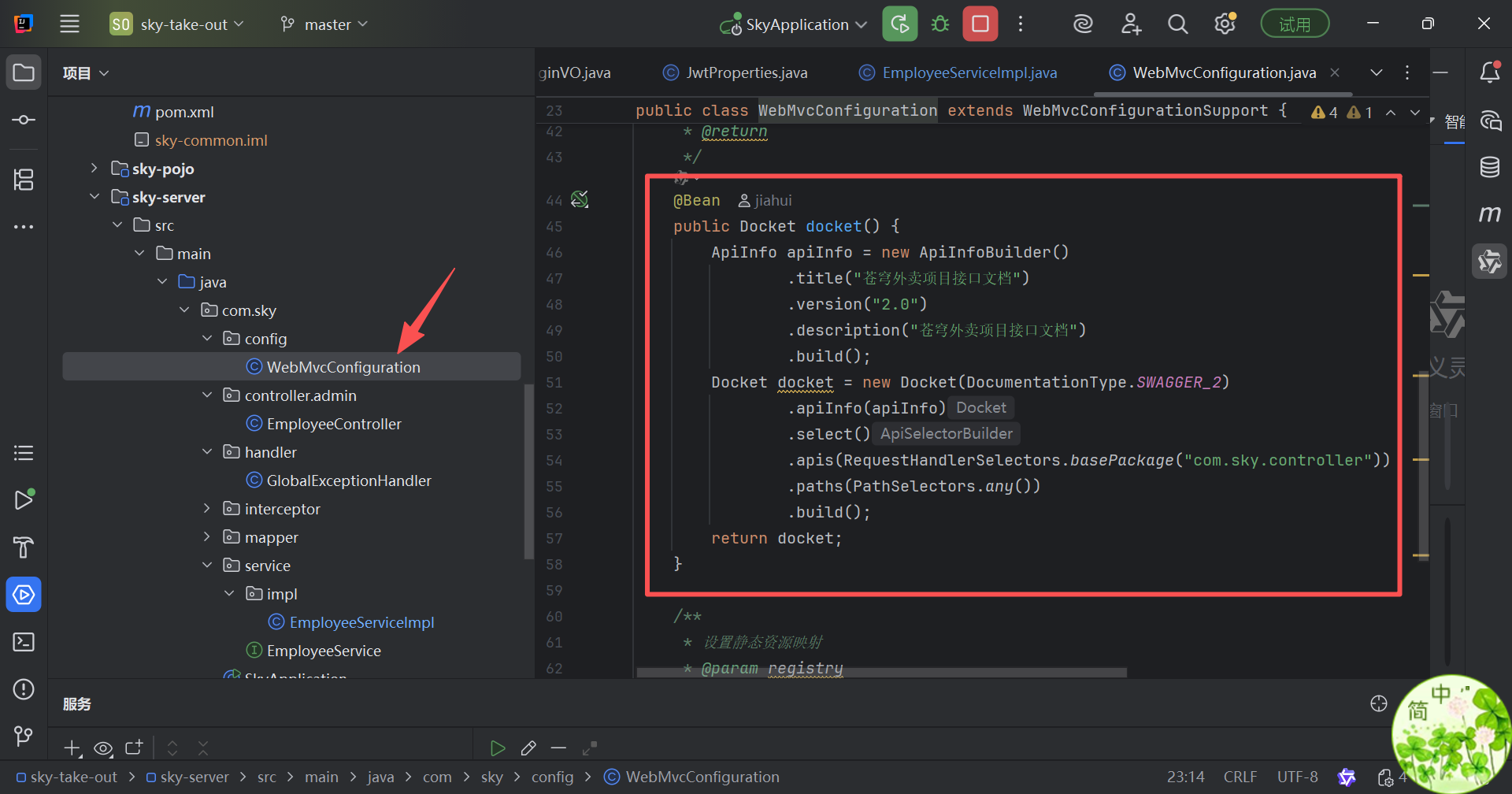Click the gutter bean icon on line 44
The height and width of the screenshot is (794, 1512).
point(580,200)
